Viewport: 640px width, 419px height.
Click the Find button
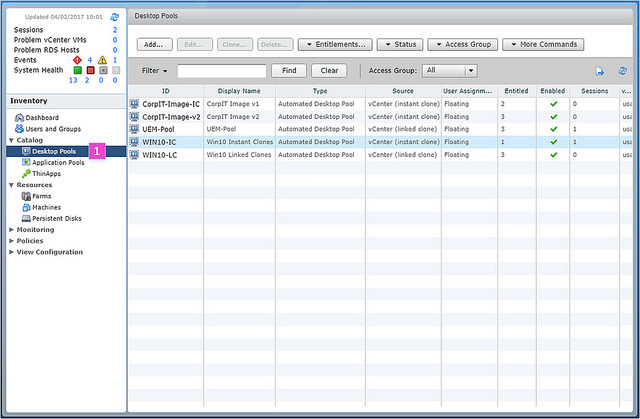[x=288, y=71]
